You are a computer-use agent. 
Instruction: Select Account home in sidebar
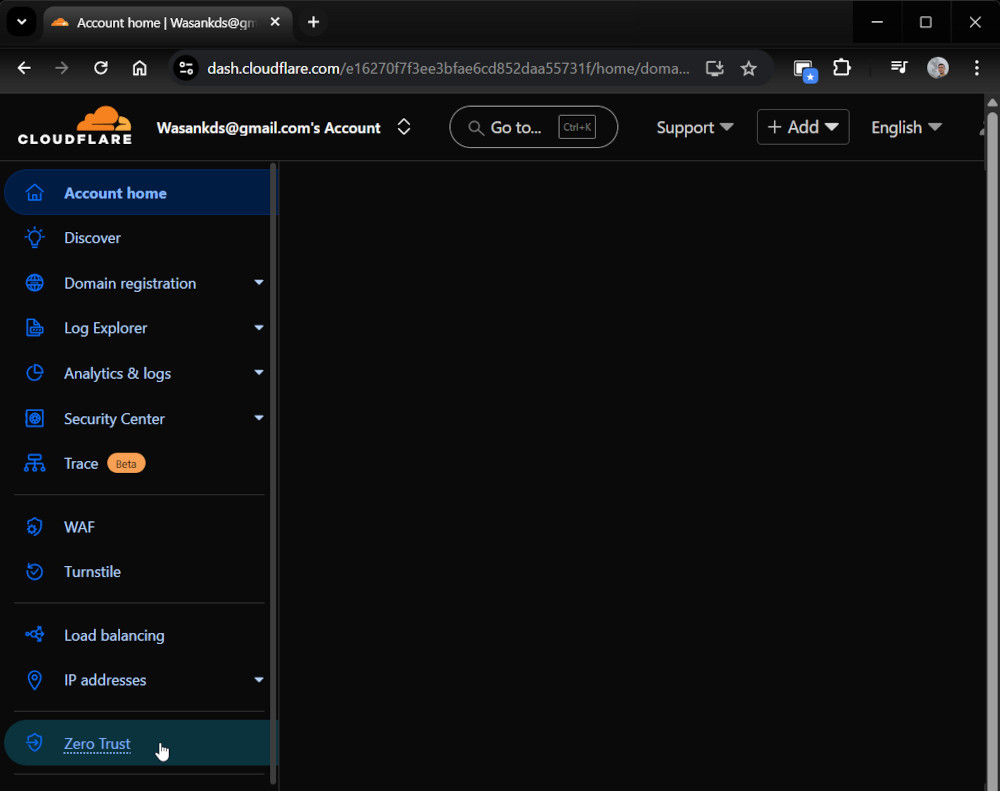[x=115, y=193]
